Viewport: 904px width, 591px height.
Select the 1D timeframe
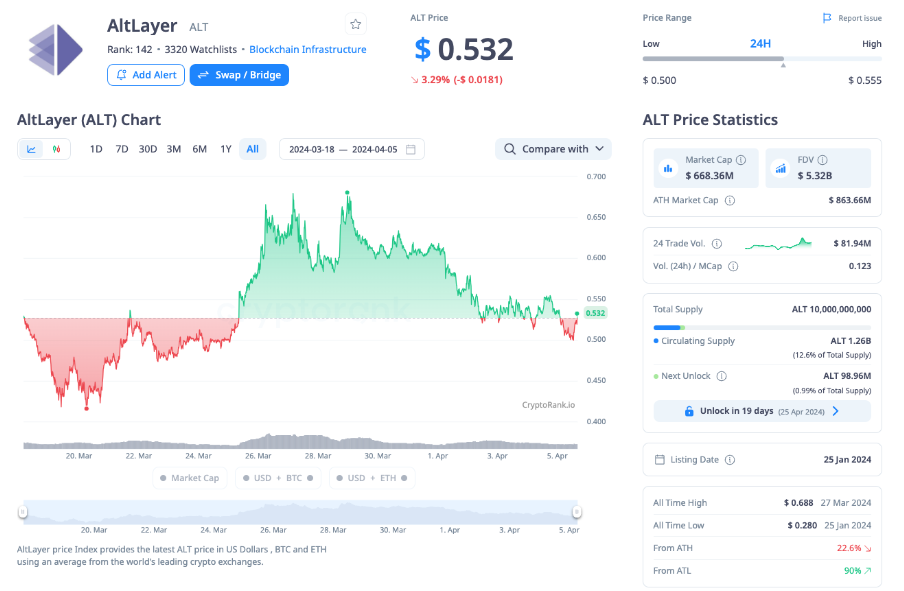click(96, 149)
